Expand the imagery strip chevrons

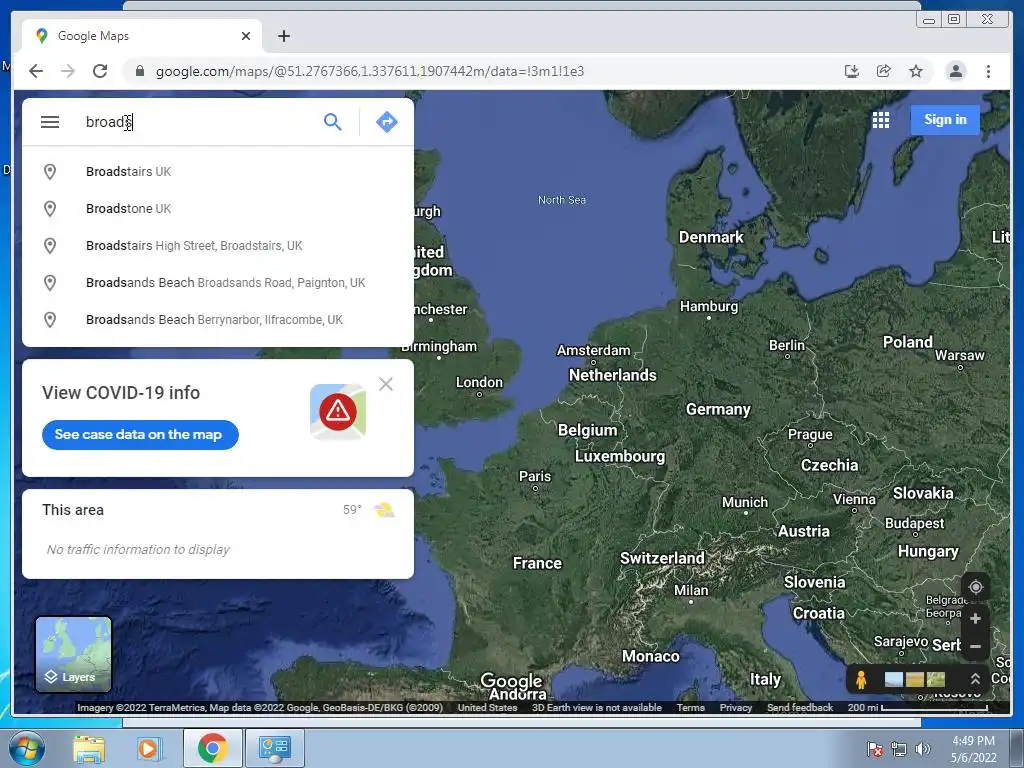pyautogui.click(x=975, y=679)
